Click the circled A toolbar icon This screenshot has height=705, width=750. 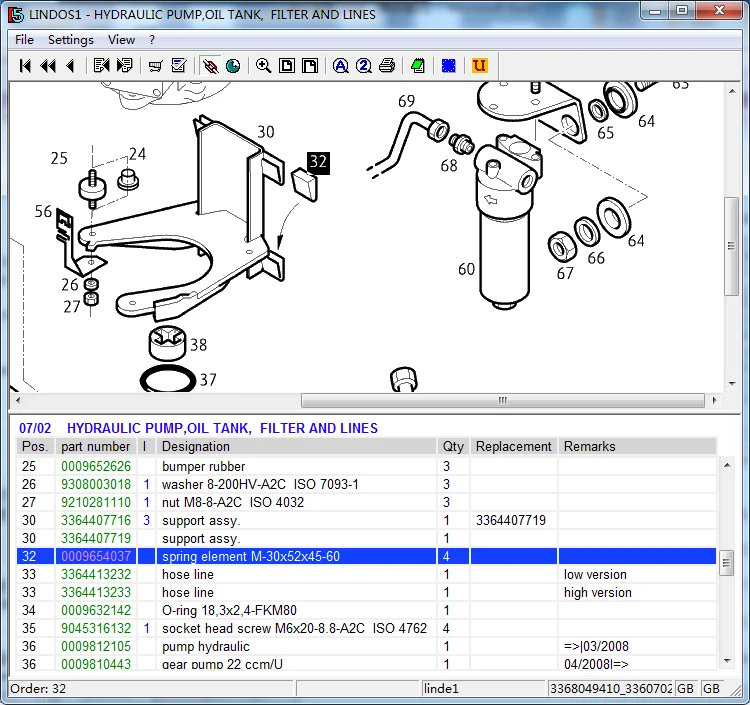coord(341,66)
